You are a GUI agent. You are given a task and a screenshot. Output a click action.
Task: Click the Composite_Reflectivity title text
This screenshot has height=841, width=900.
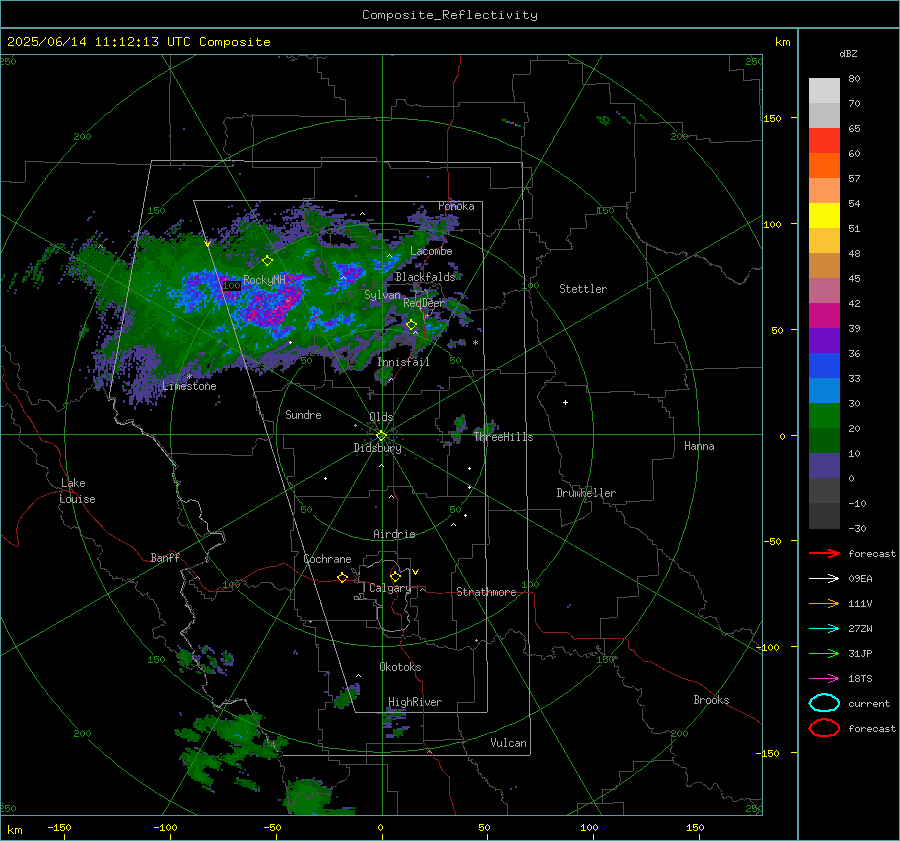pyautogui.click(x=450, y=15)
